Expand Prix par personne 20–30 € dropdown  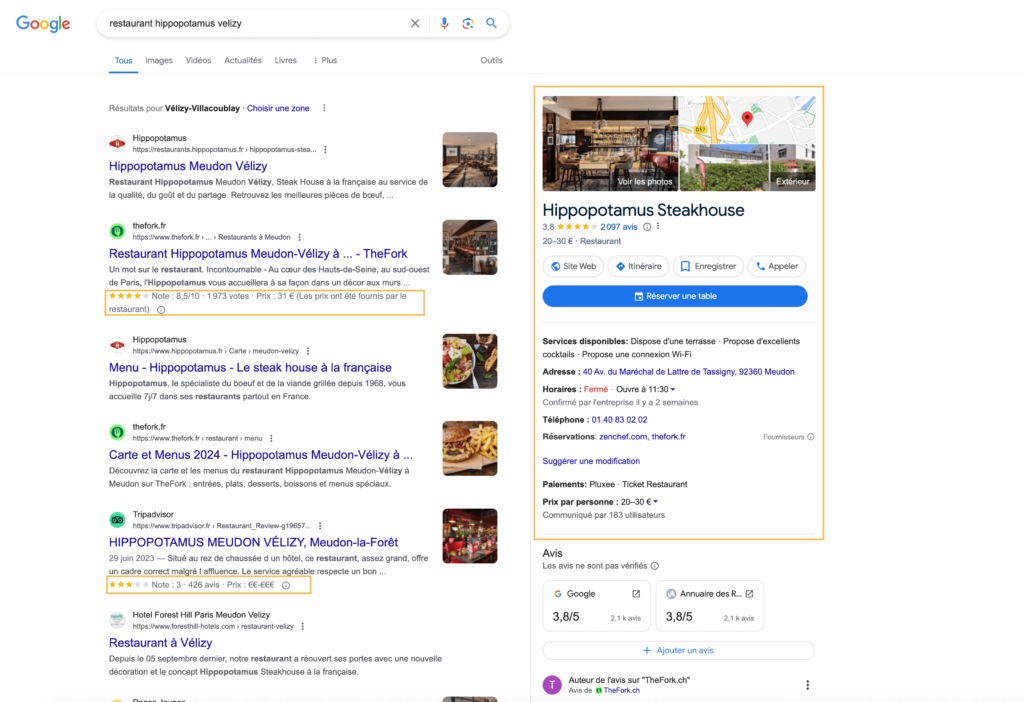click(656, 502)
